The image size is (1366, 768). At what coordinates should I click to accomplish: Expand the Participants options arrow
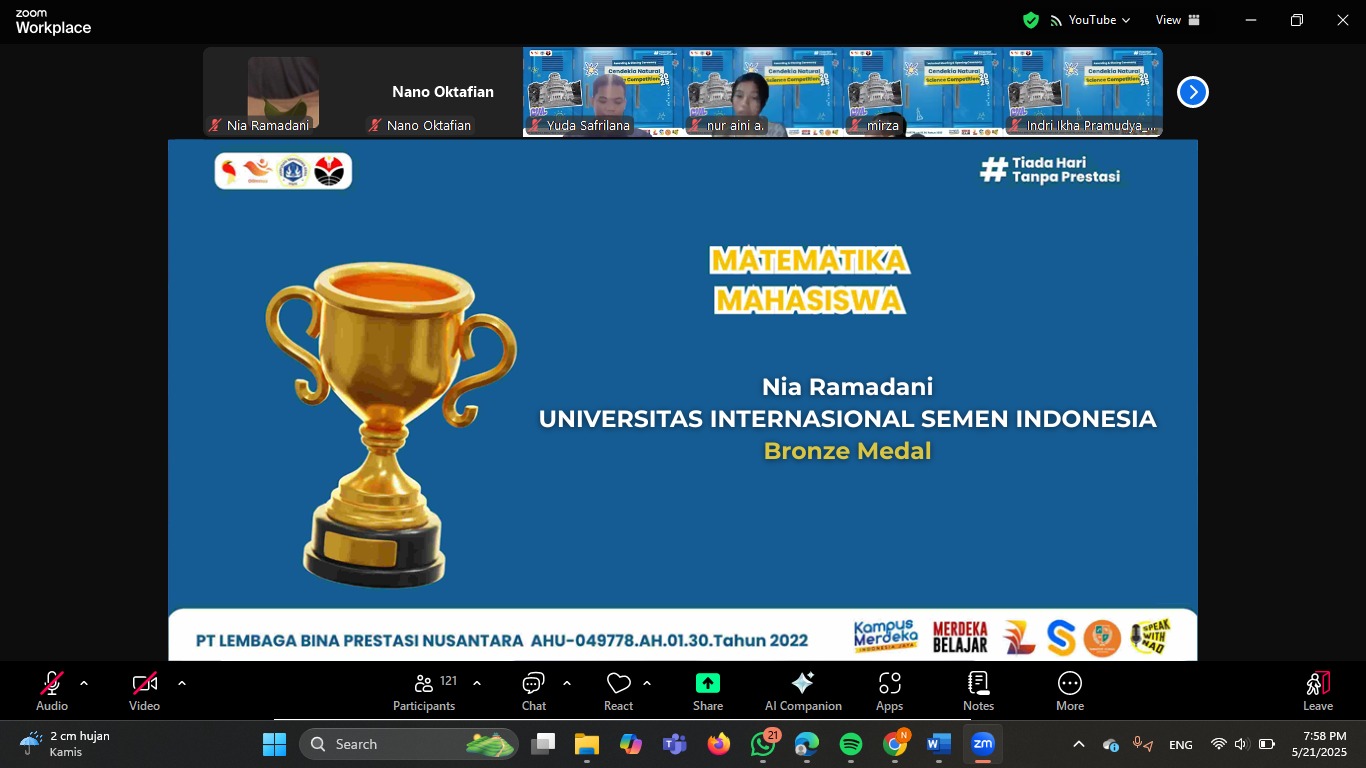point(477,684)
